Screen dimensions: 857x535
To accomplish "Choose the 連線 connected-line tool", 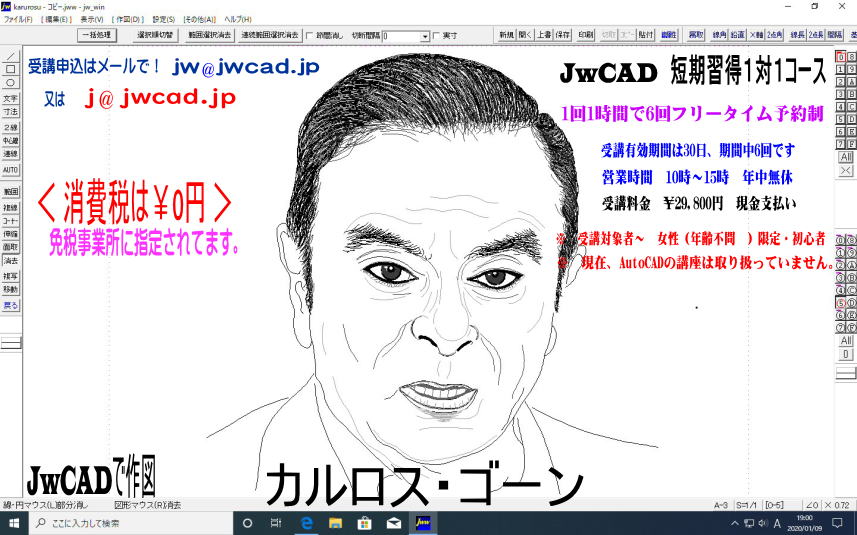I will click(10, 154).
